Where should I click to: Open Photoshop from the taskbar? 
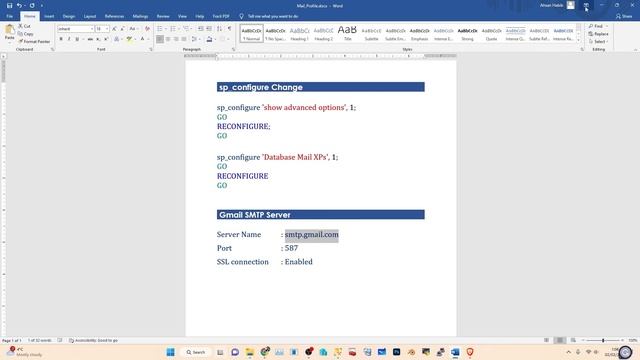396,352
